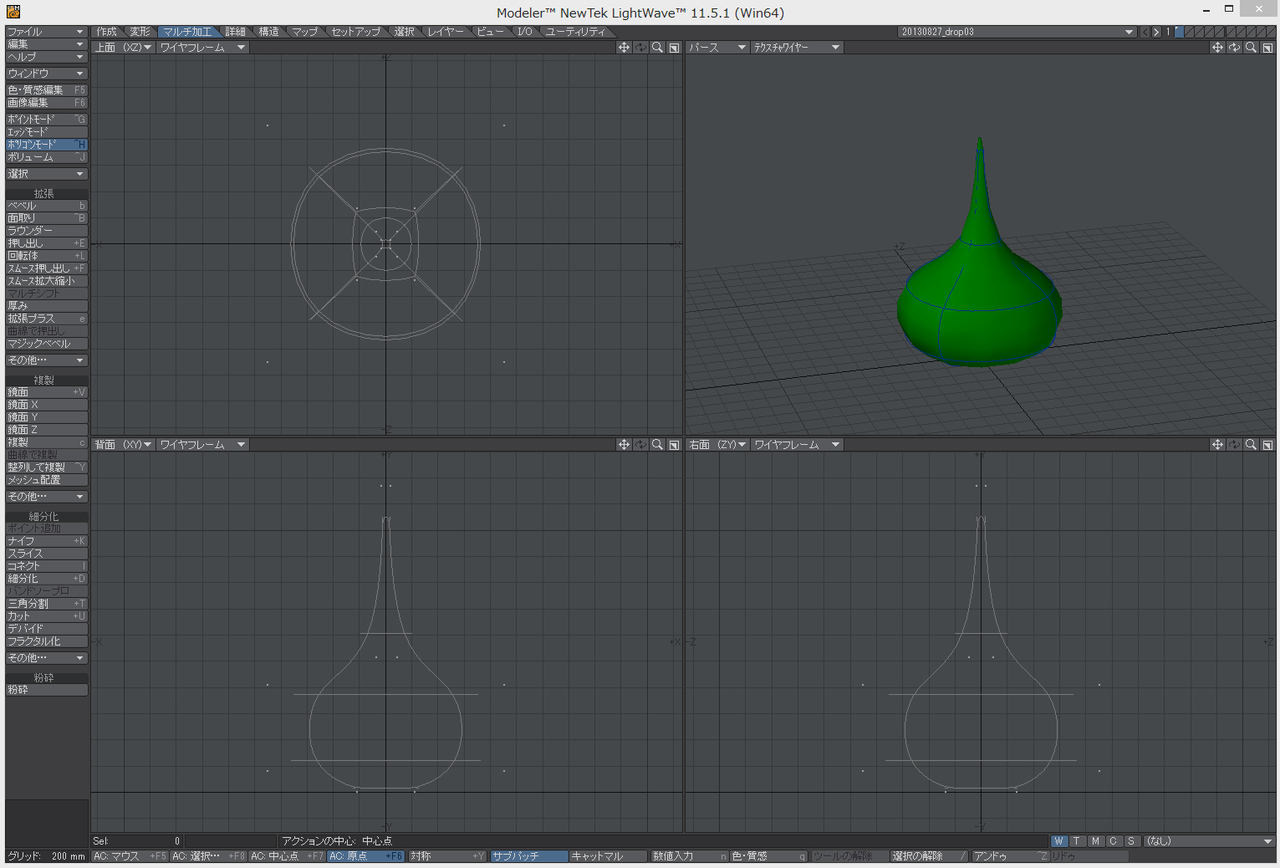Open the 詳細 tab
This screenshot has height=868, width=1280.
(235, 32)
